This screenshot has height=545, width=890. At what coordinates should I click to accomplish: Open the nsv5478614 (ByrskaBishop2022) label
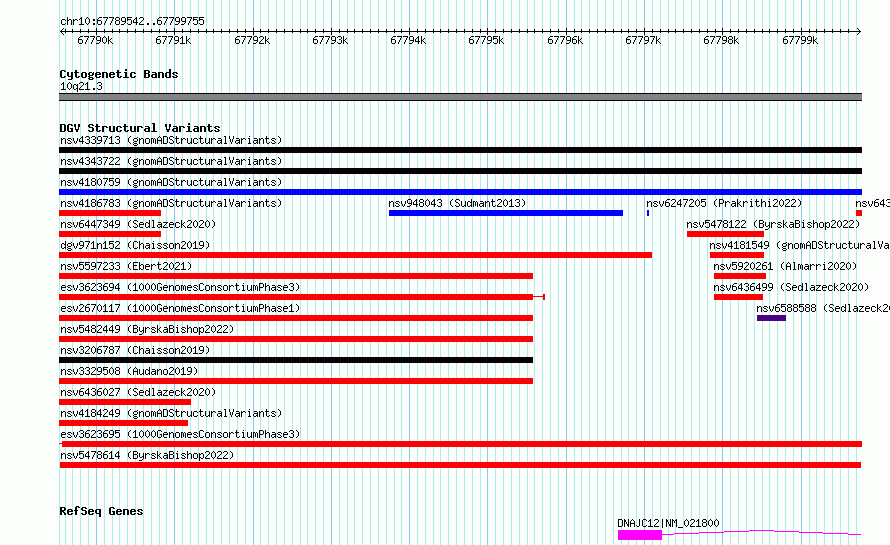(147, 455)
